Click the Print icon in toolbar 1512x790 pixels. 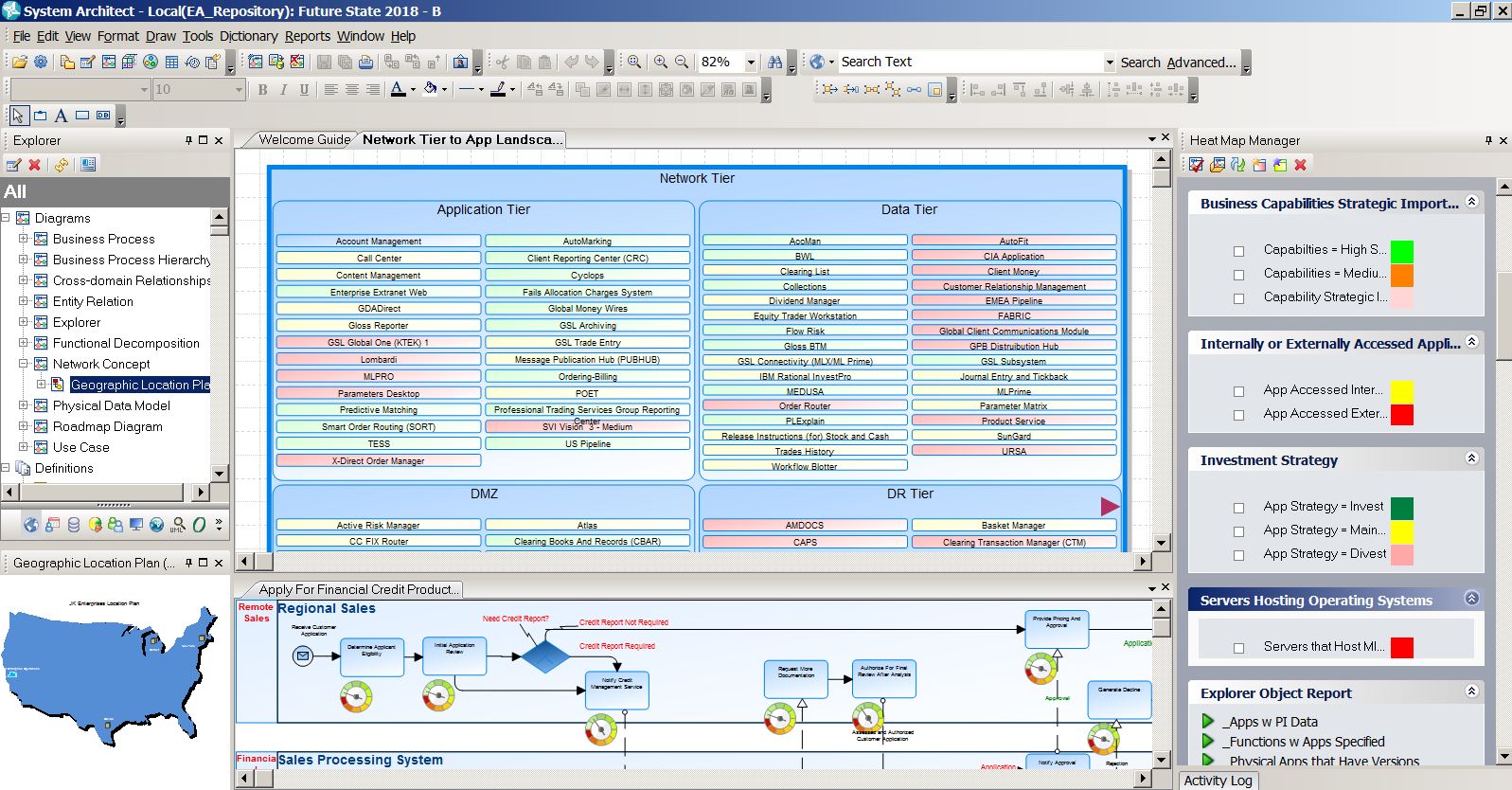365,63
